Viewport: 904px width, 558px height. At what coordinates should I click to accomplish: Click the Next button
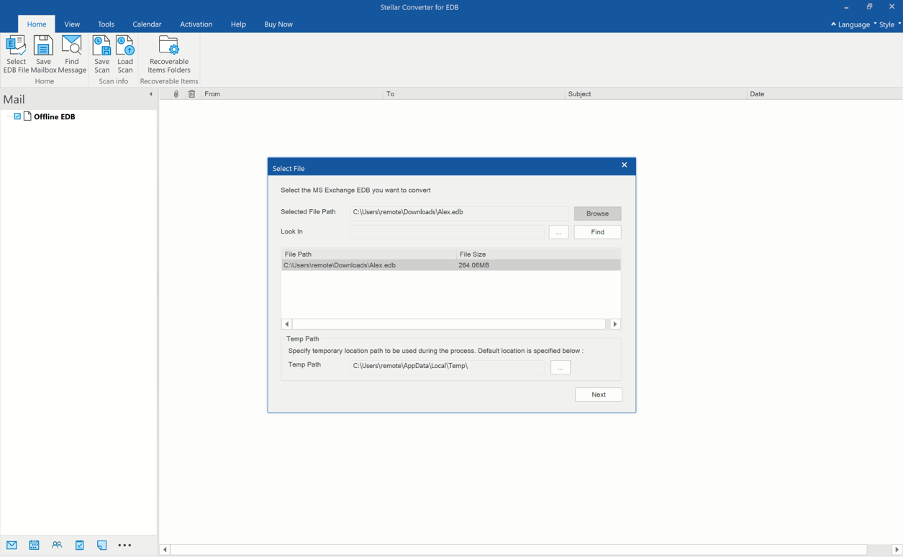(598, 394)
